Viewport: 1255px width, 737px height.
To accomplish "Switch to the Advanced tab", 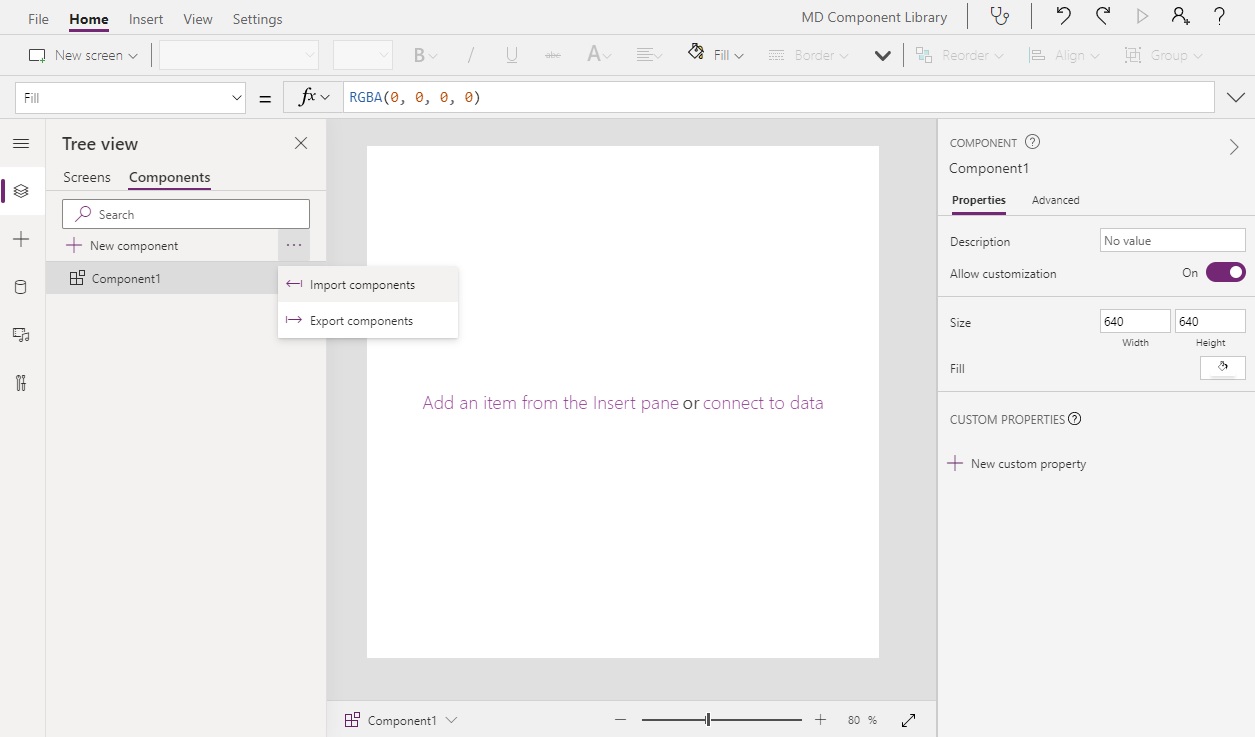I will pyautogui.click(x=1055, y=200).
